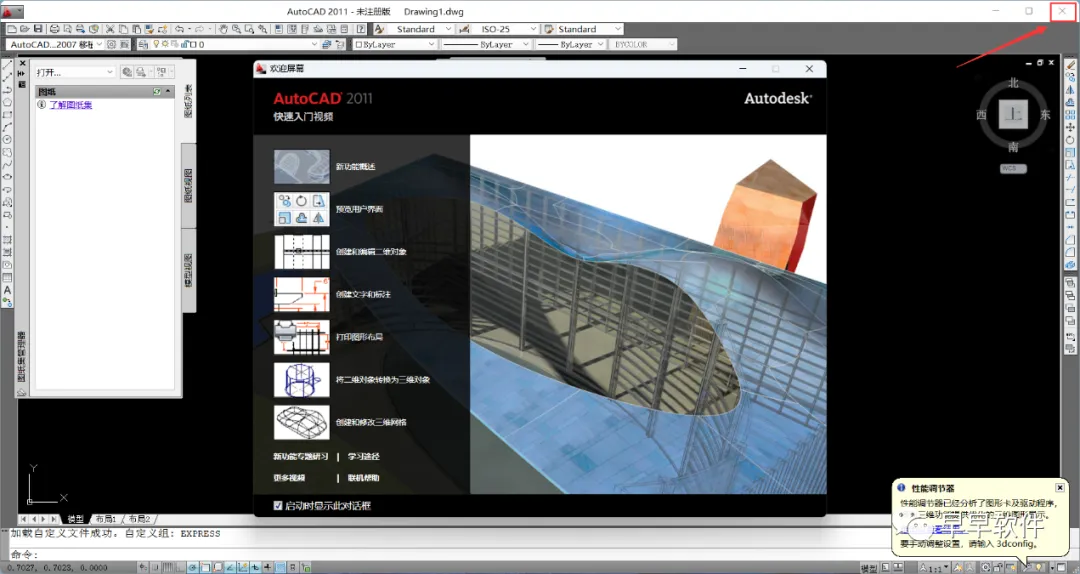
Task: Select the Erase tool in modify toolbar
Action: coord(1070,64)
